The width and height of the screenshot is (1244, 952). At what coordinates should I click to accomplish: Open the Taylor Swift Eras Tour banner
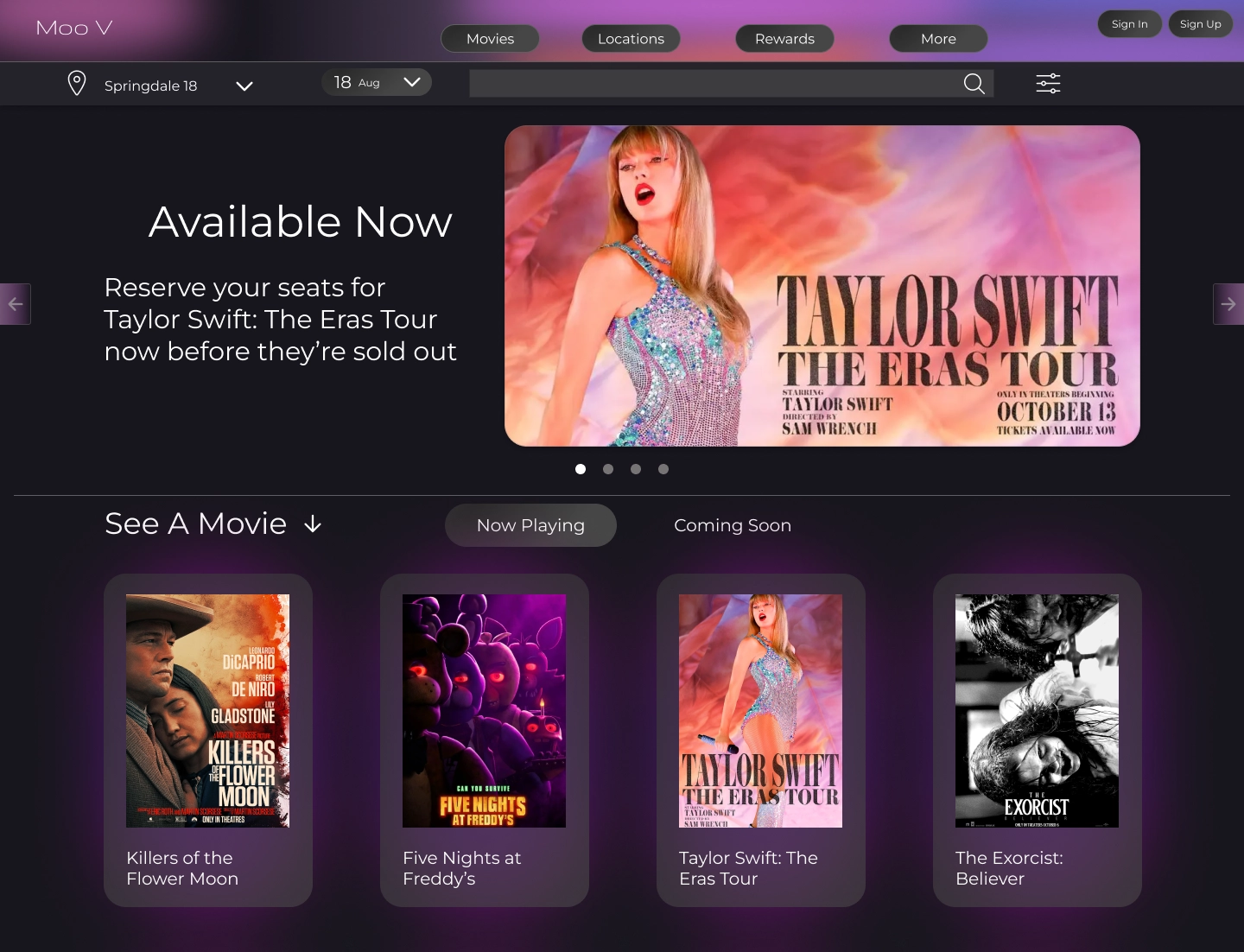pyautogui.click(x=822, y=286)
